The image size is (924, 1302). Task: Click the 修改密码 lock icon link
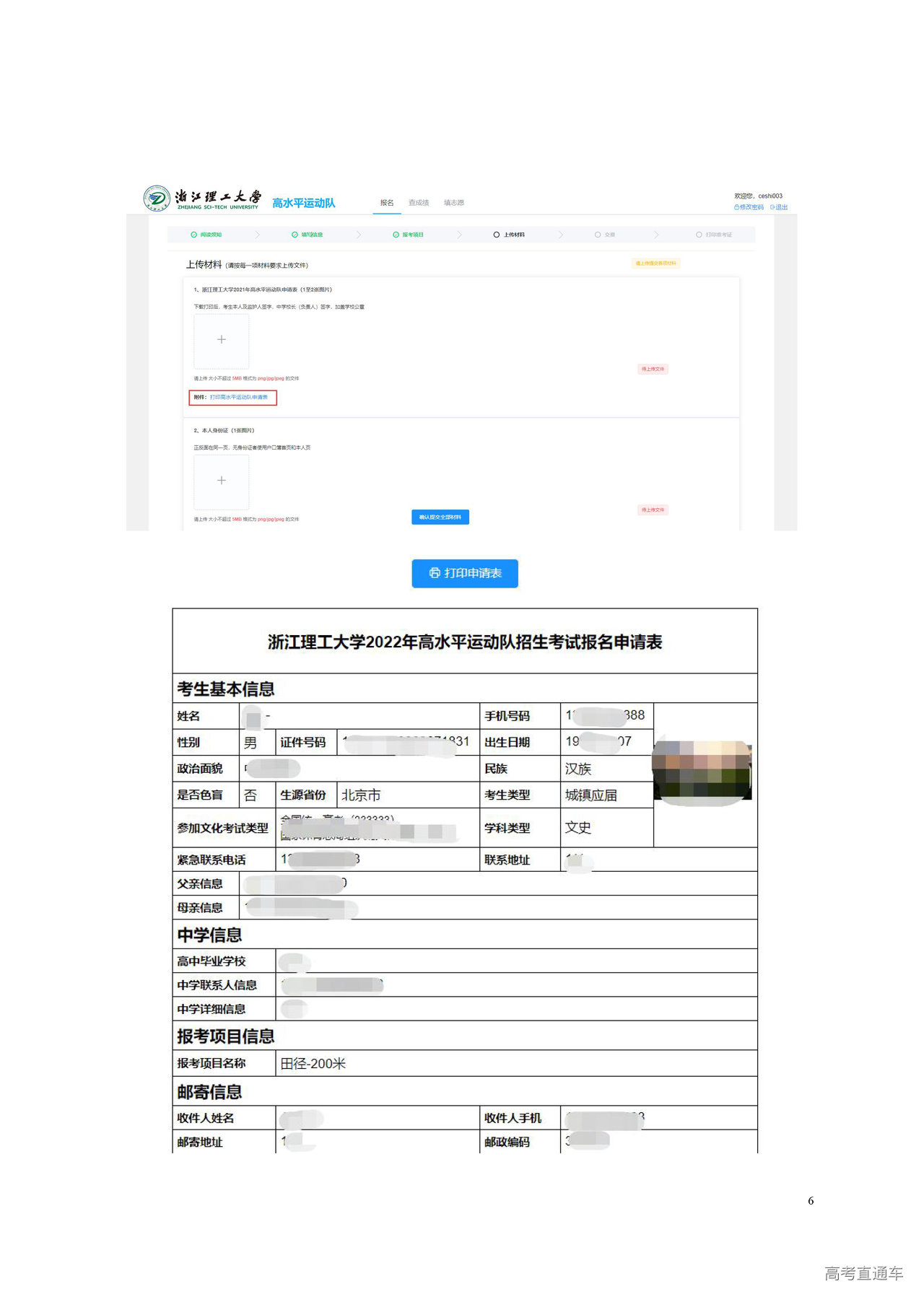(x=749, y=207)
